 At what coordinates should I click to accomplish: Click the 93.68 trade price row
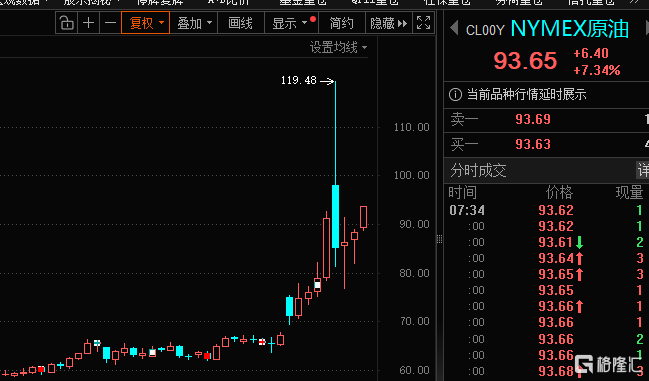(x=546, y=371)
